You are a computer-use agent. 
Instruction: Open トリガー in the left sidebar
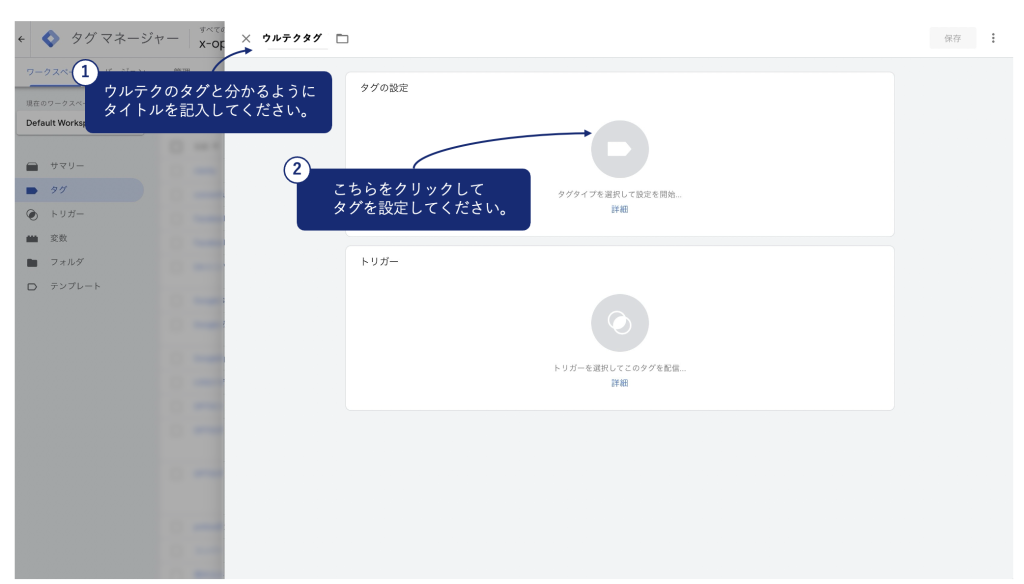67,214
